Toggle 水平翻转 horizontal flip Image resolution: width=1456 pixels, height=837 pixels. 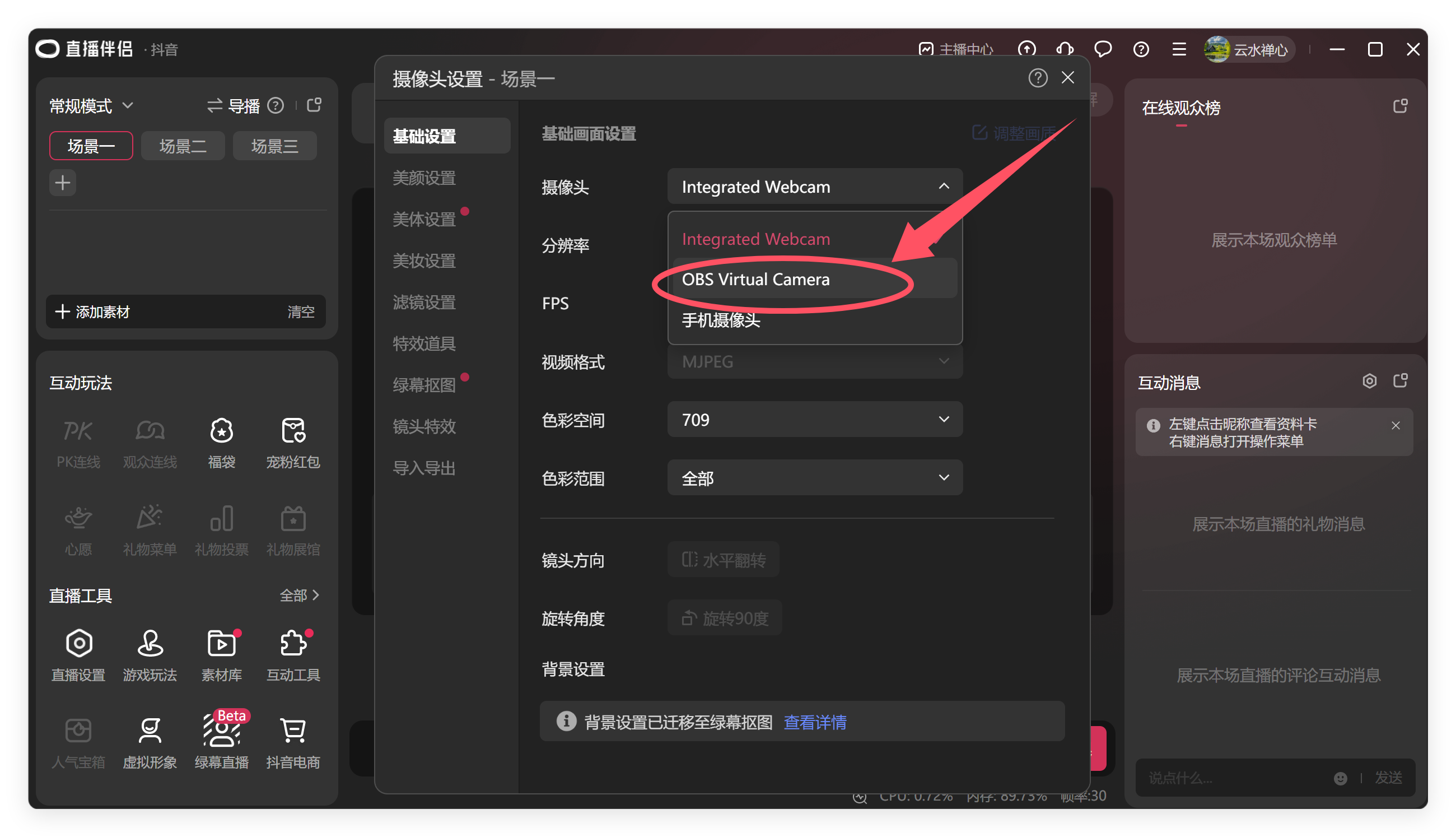click(724, 559)
